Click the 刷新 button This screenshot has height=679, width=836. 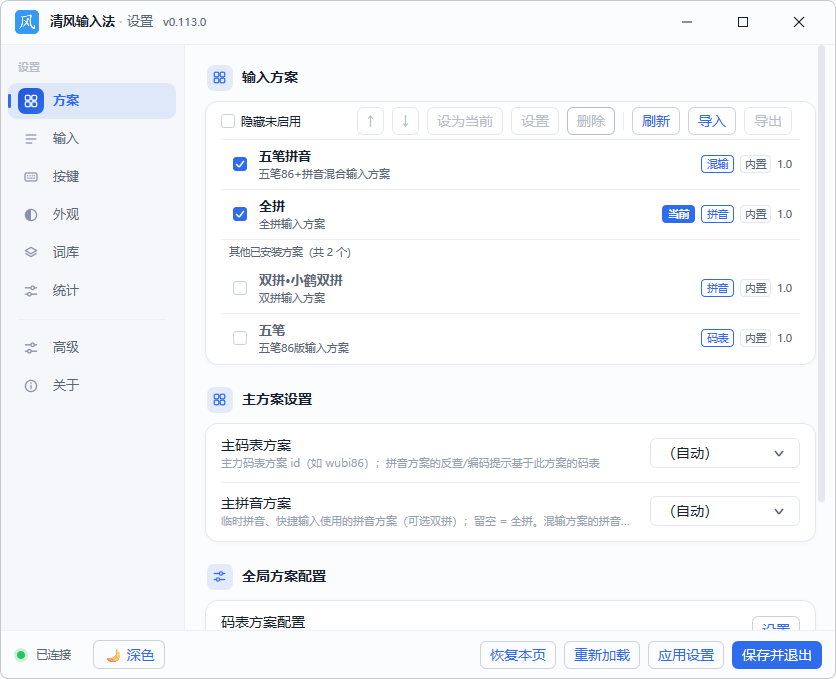tap(656, 121)
